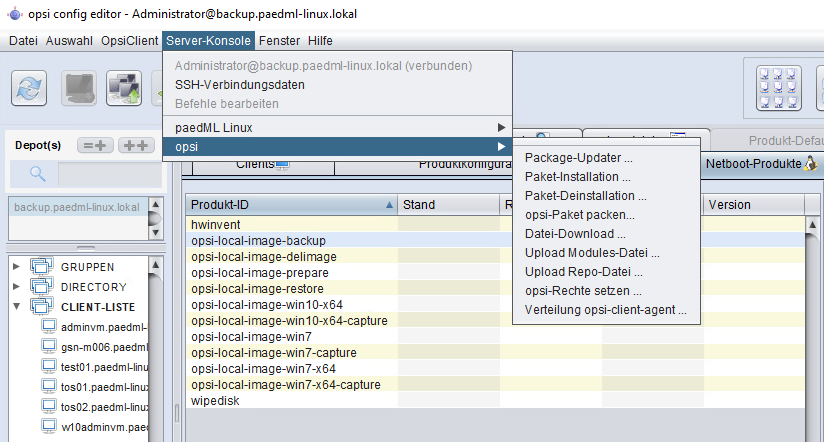Select the opsi-local-image-win10-x64 row
The height and width of the screenshot is (442, 824).
[495, 304]
